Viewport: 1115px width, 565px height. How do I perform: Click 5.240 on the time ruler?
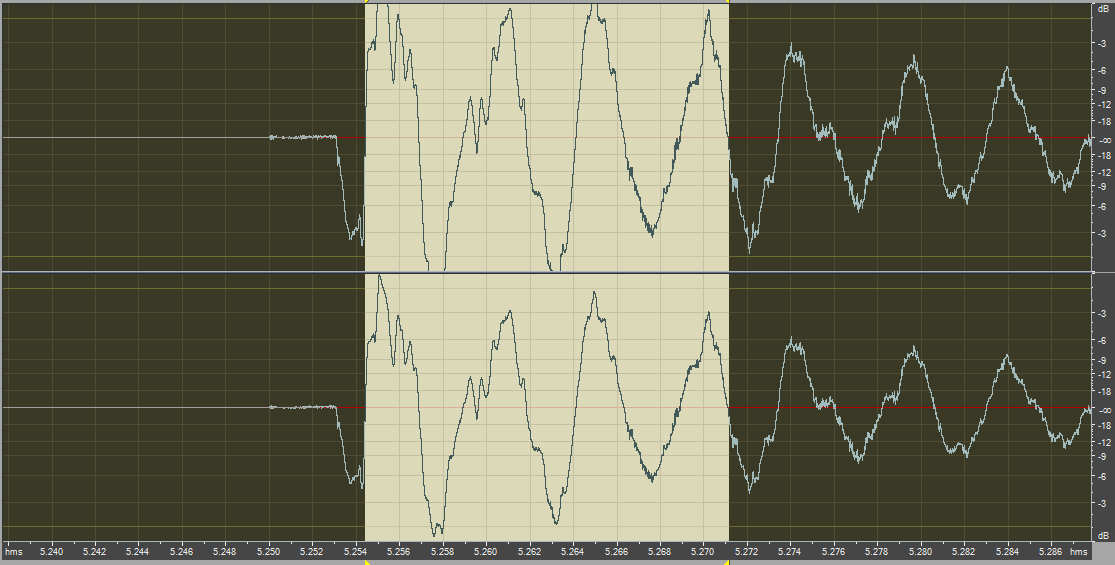(51, 551)
